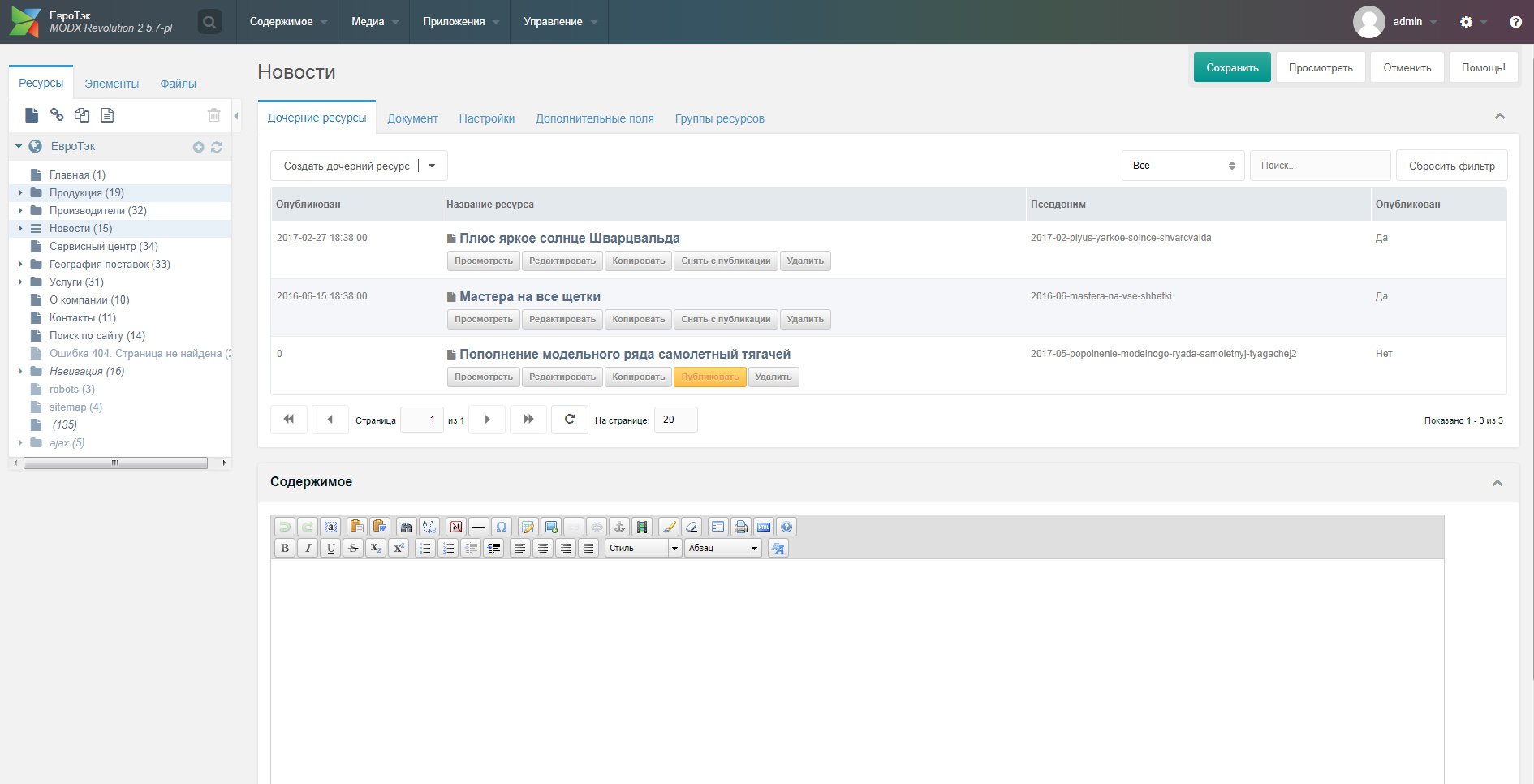
Task: Toggle the numbered list
Action: coord(448,548)
